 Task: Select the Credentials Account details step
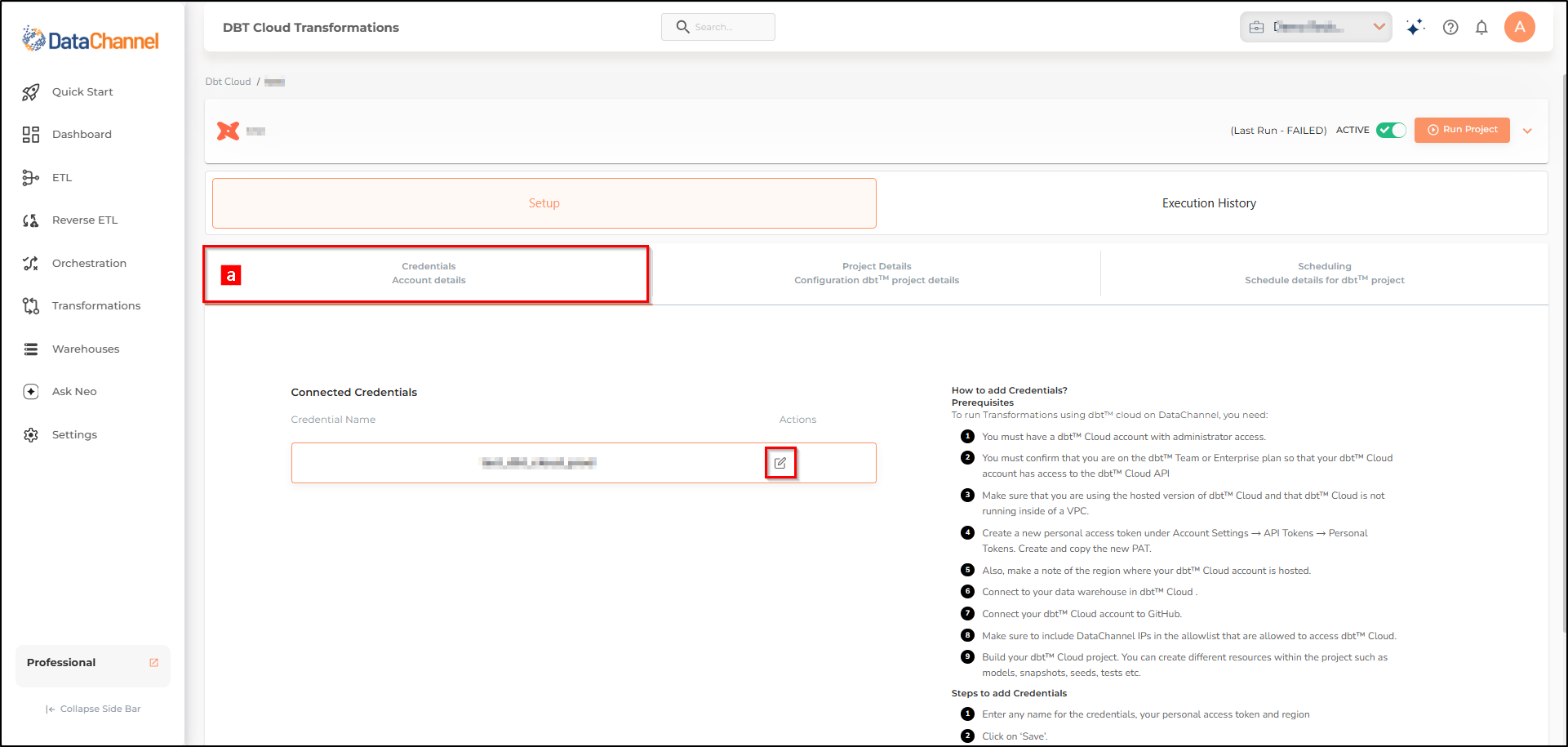pos(429,273)
